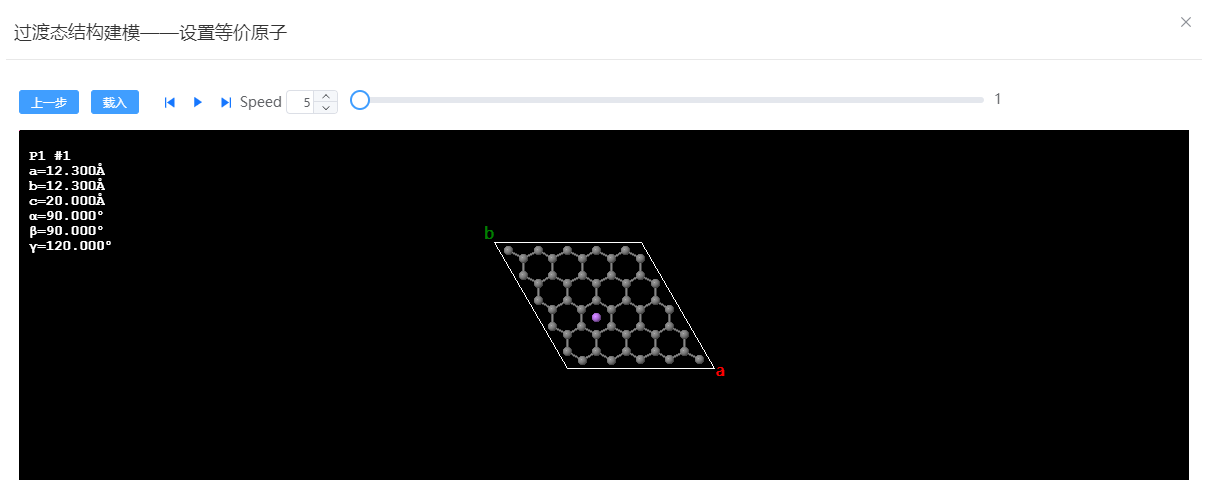Select the purple atom in the lattice
The width and height of the screenshot is (1208, 498).
coord(596,317)
